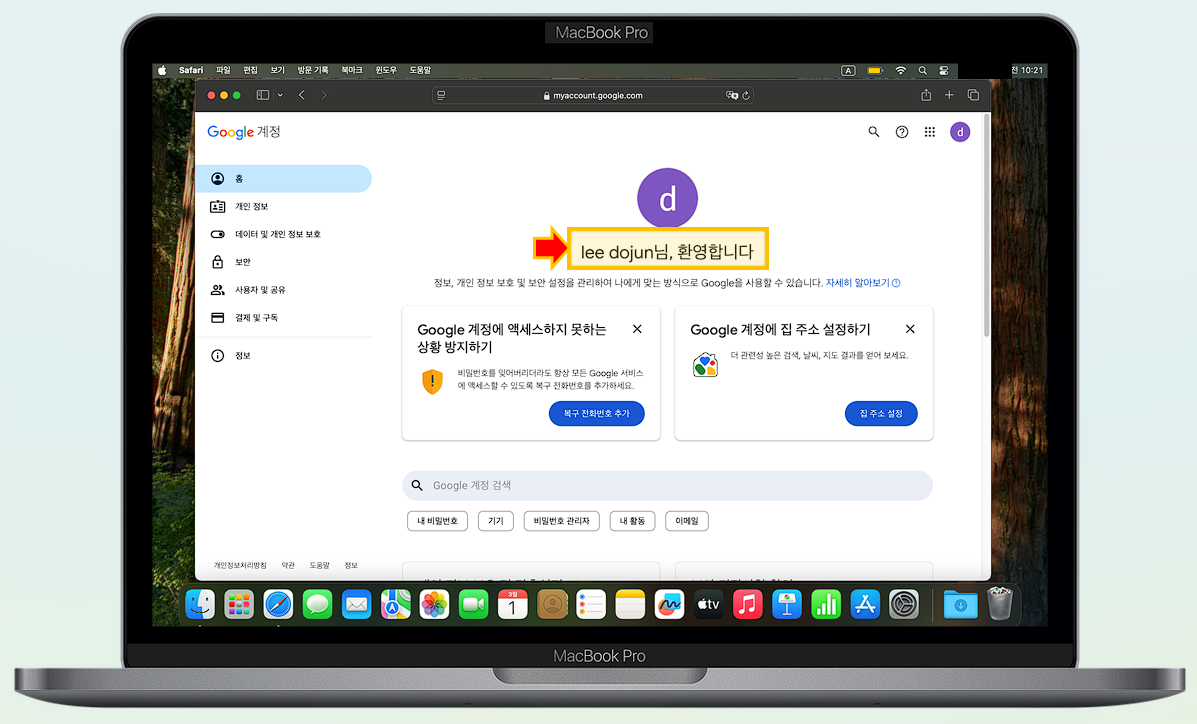This screenshot has height=724, width=1197.
Task: Select the 내 비밀번호 chip
Action: [437, 521]
